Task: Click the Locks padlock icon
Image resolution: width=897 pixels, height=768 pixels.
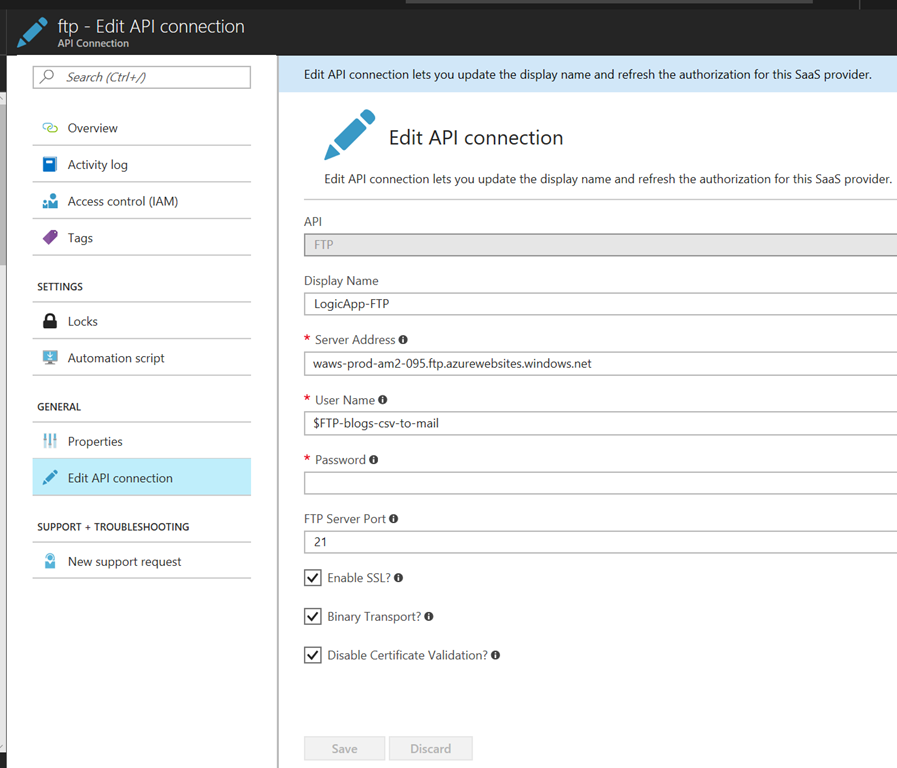Action: pyautogui.click(x=50, y=321)
